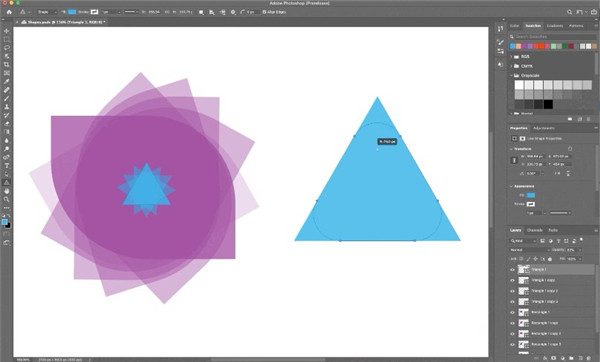Switch to the Gradients tab

(554, 26)
